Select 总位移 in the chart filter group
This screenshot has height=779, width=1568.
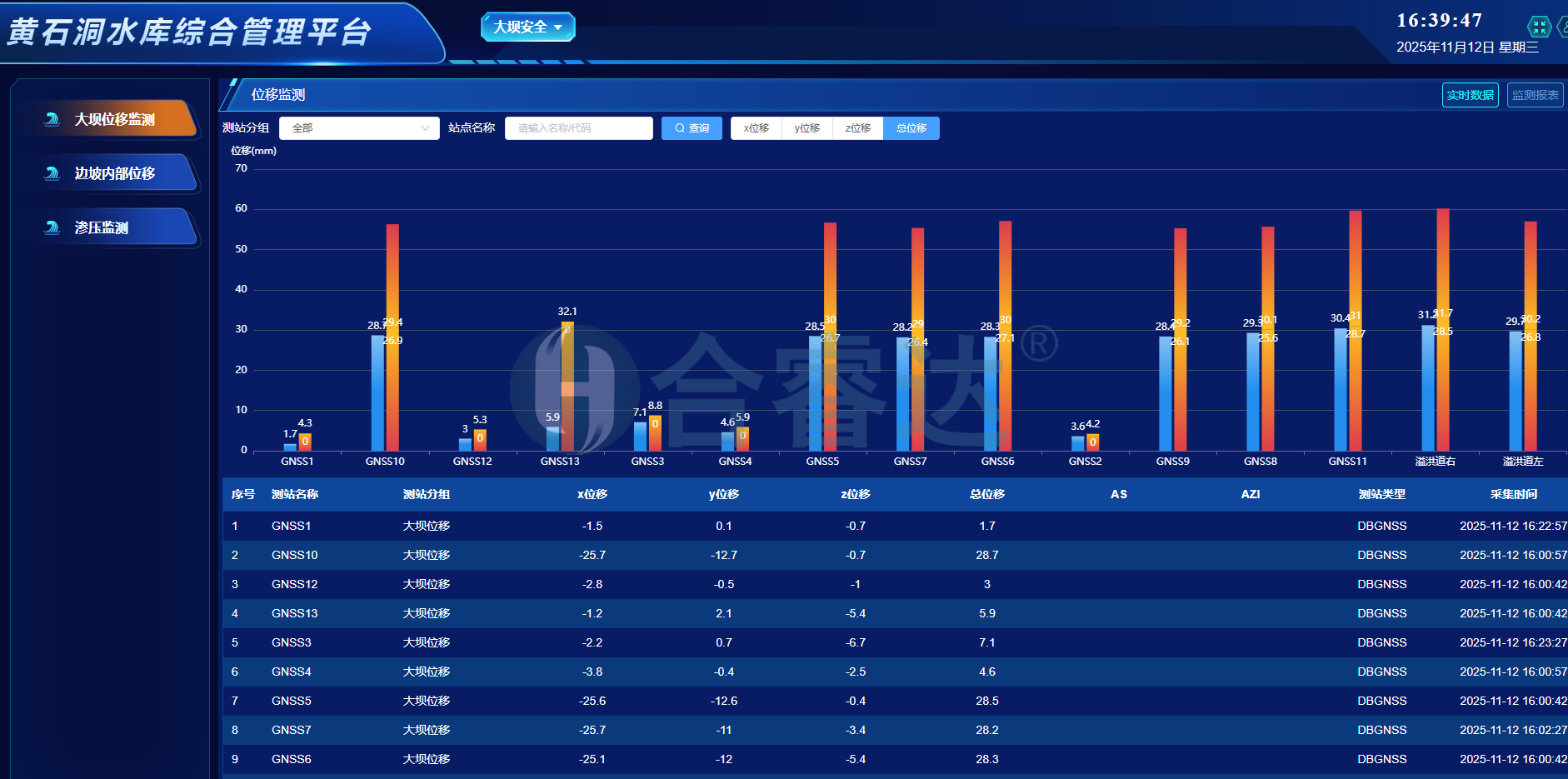coord(911,128)
